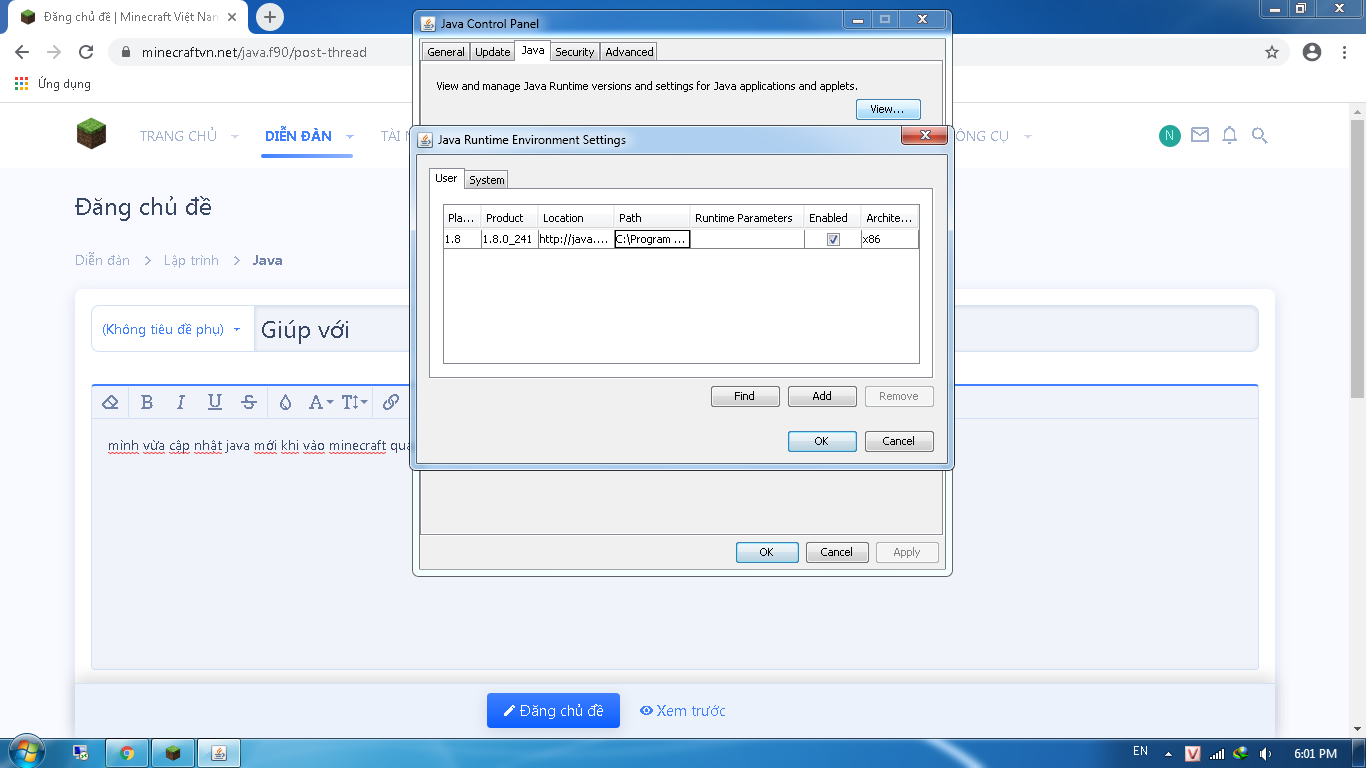The height and width of the screenshot is (768, 1366).
Task: Open the inbox envelope icon
Action: [x=1200, y=135]
